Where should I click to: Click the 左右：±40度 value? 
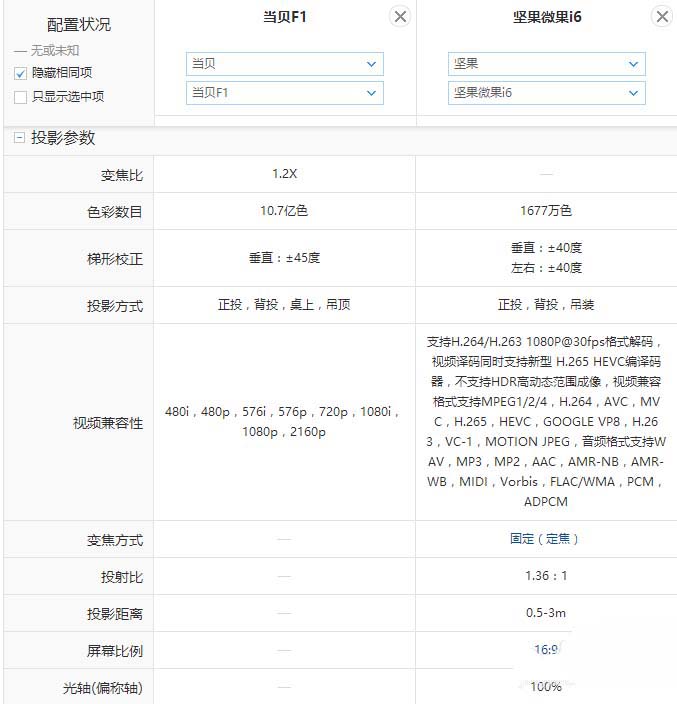(x=546, y=268)
